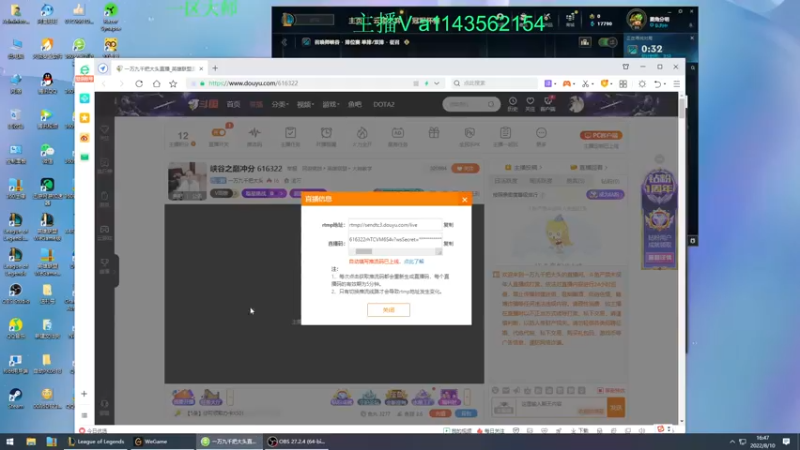Expand the fourth Douyu navigation dropdown
800x450 pixels.
pyautogui.click(x=305, y=104)
